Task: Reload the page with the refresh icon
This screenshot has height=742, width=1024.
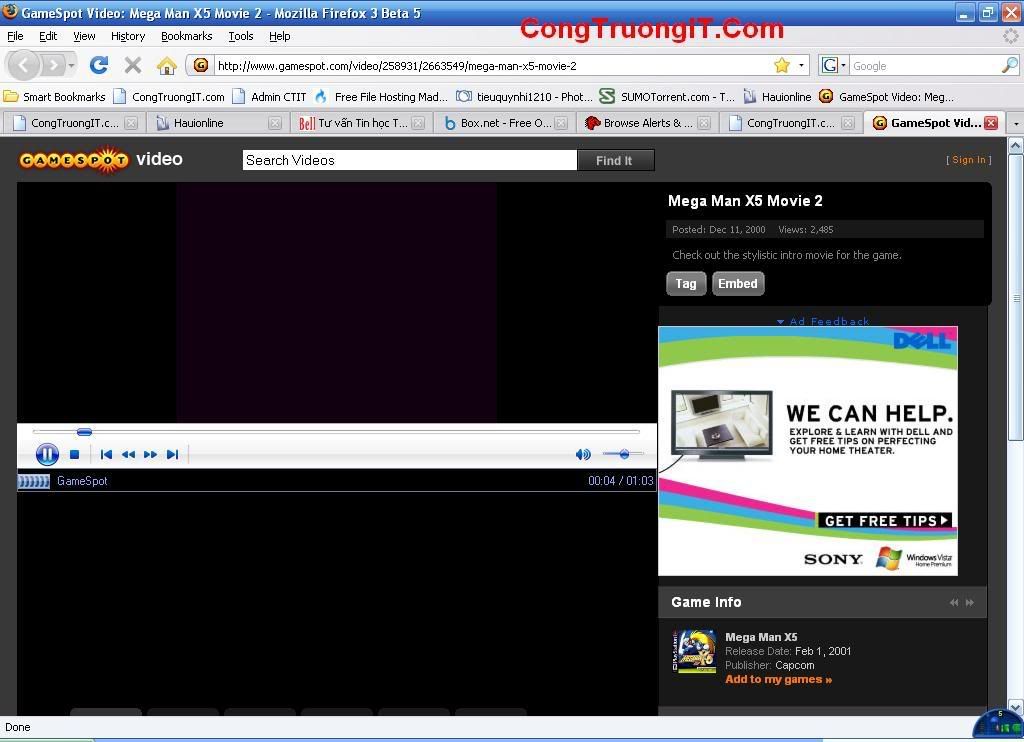Action: (99, 65)
